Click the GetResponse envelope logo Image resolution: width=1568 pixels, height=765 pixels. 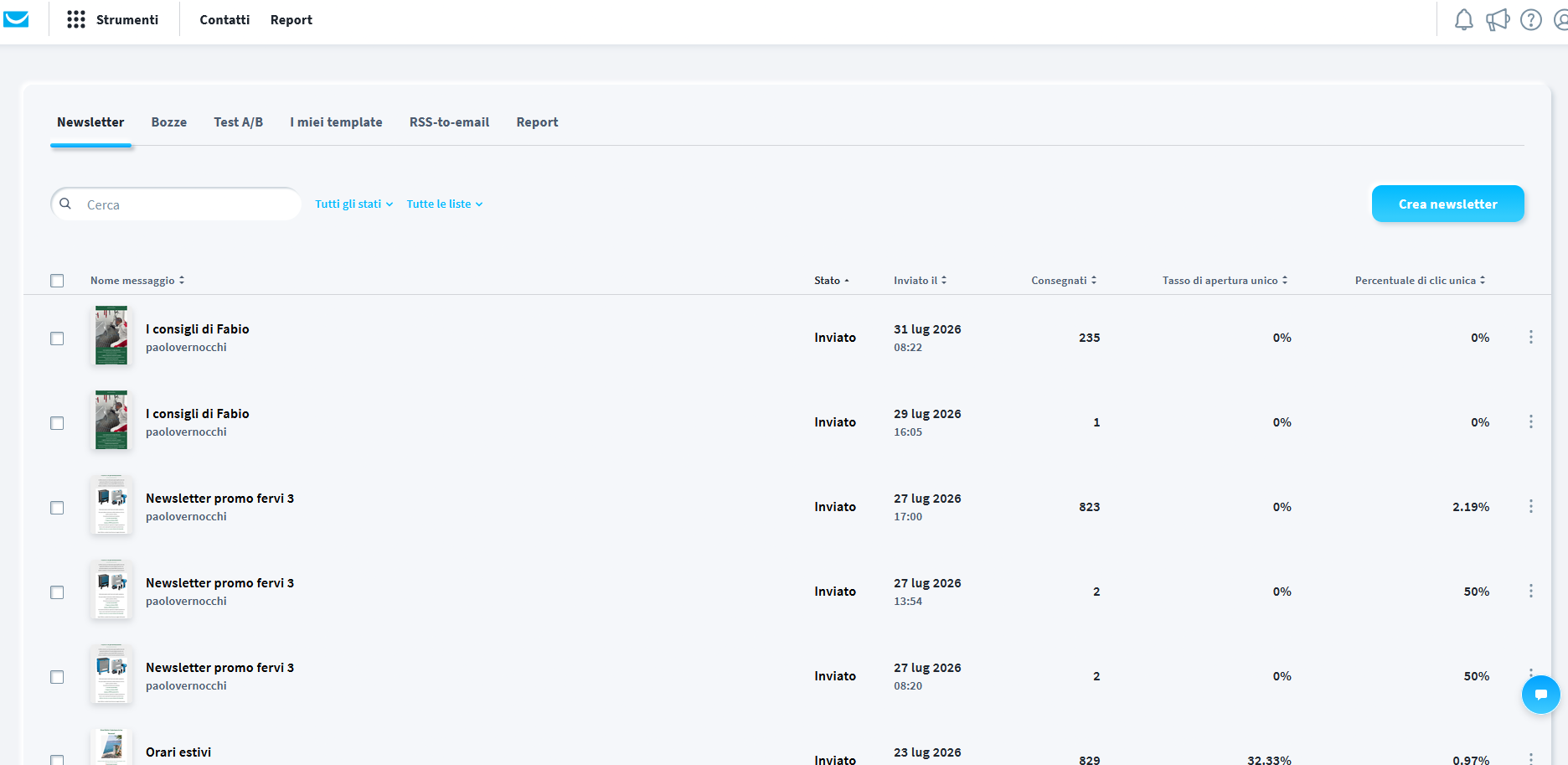[x=16, y=19]
